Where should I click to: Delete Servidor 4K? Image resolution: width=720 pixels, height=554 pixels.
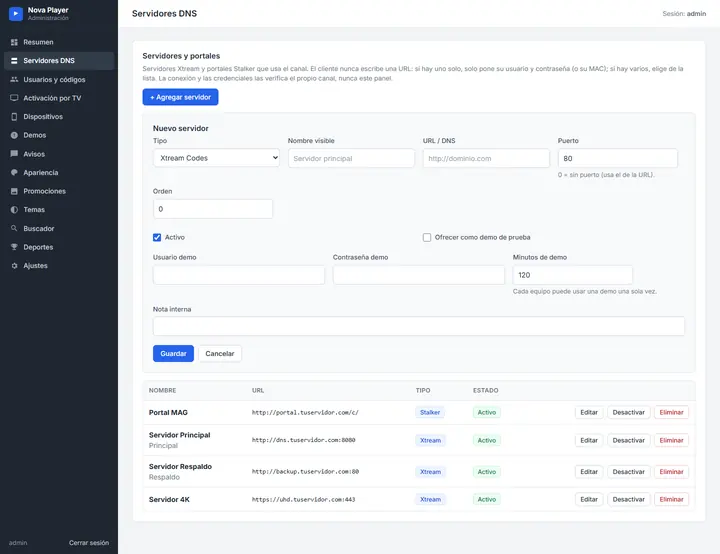671,499
